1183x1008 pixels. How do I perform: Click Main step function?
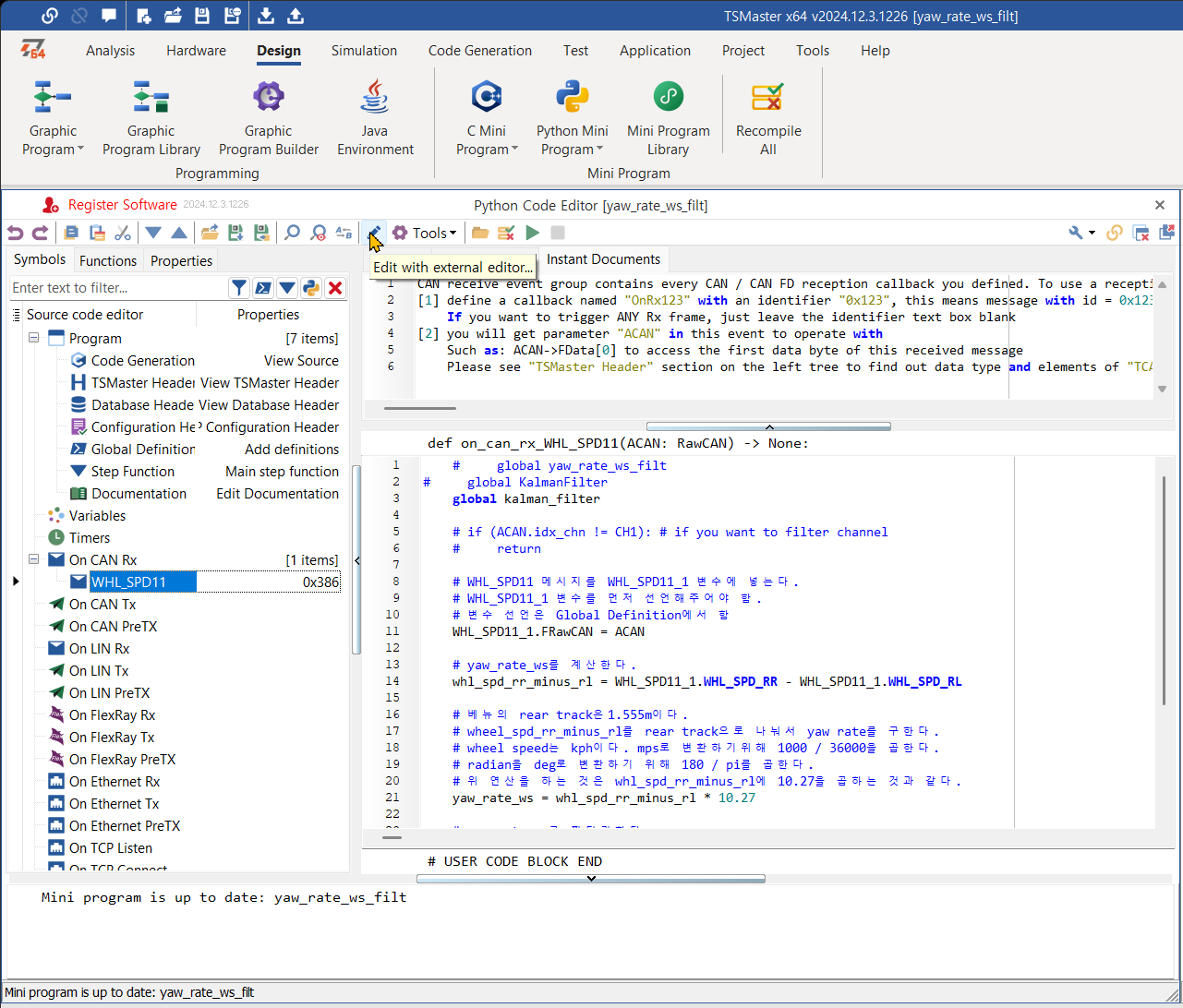[282, 472]
